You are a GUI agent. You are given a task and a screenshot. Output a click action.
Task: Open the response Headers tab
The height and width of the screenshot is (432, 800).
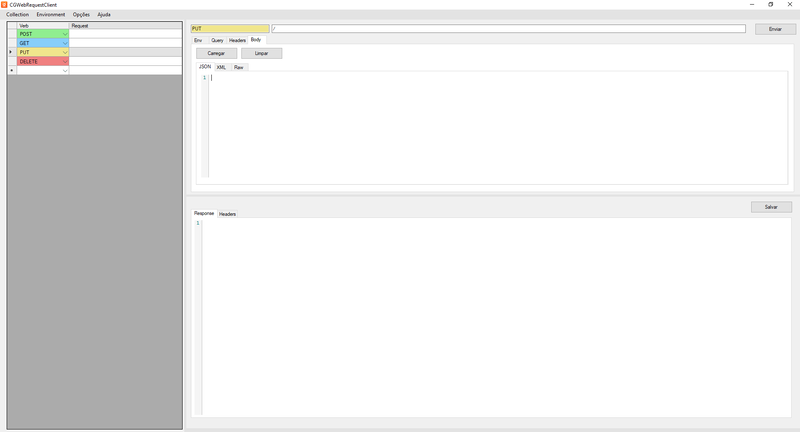(228, 214)
